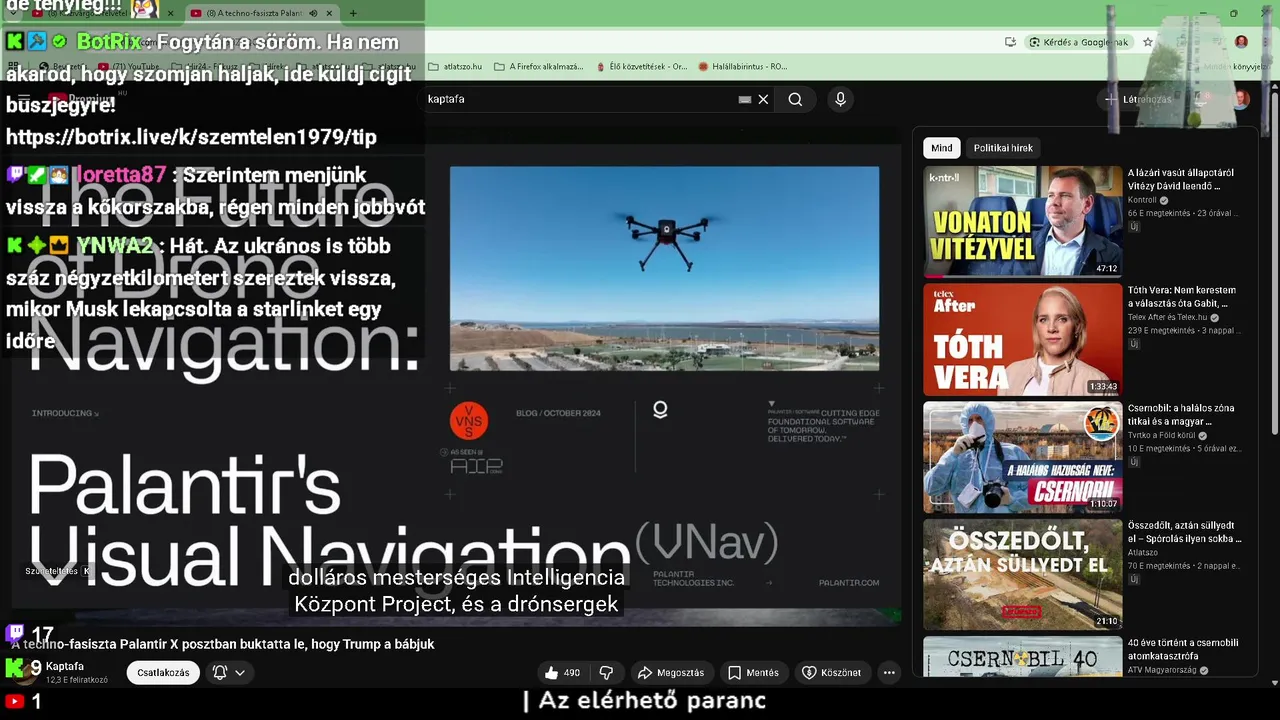
Task: Clear the YouTube search box text
Action: pyautogui.click(x=763, y=99)
